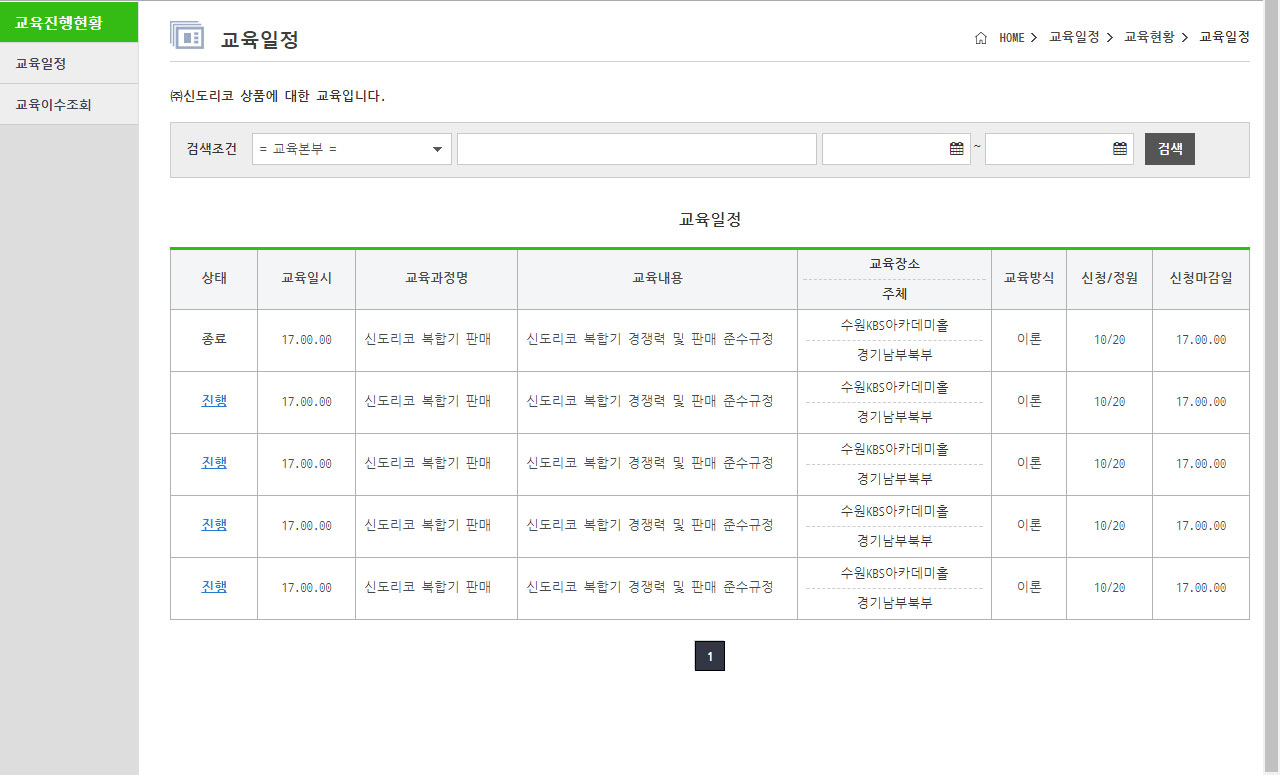The image size is (1280, 775).
Task: Click HOME in the breadcrumb
Action: [x=1012, y=38]
